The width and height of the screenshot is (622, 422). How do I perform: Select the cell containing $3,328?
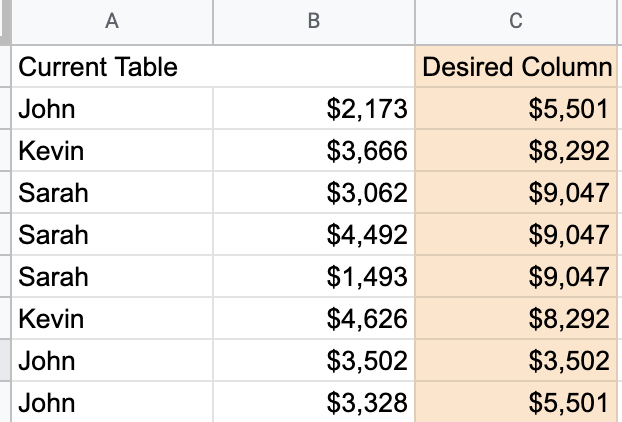(314, 402)
